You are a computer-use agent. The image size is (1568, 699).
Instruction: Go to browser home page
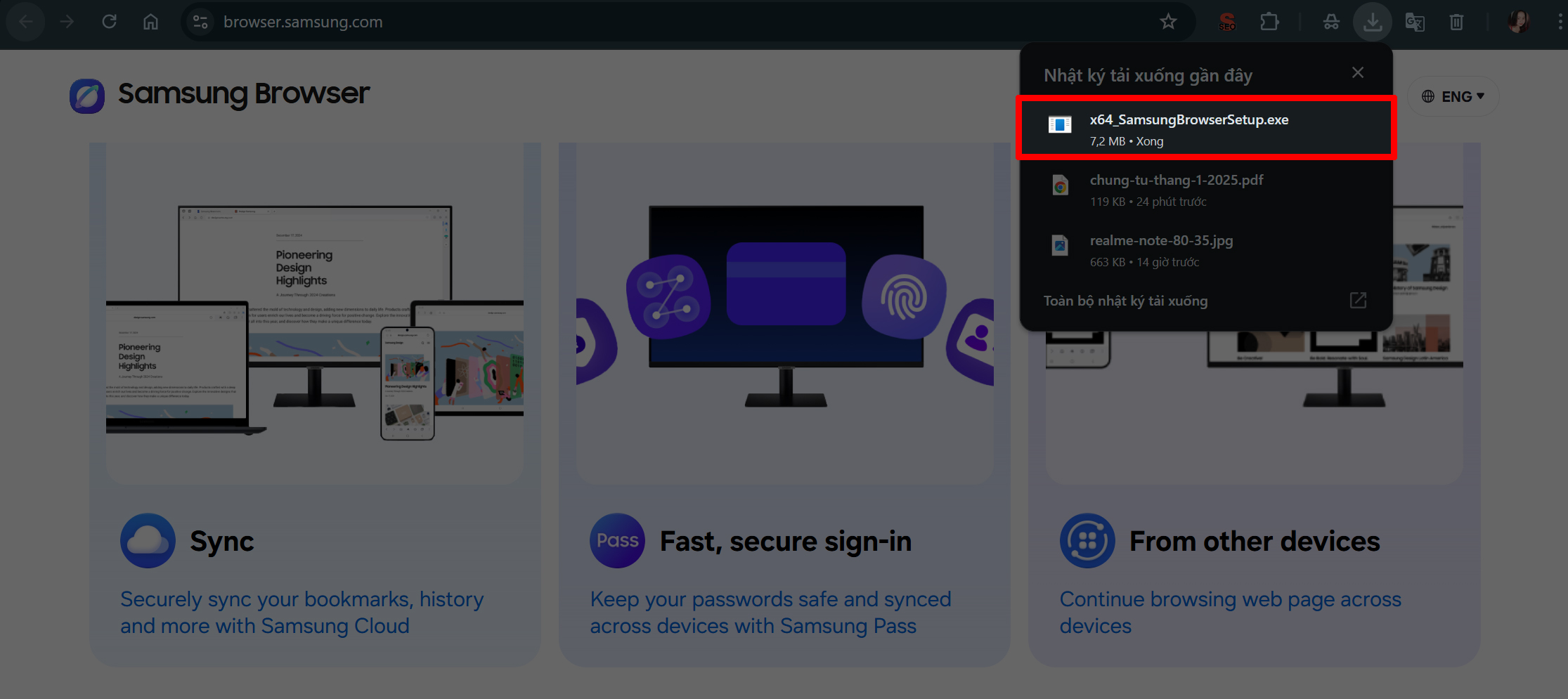150,22
